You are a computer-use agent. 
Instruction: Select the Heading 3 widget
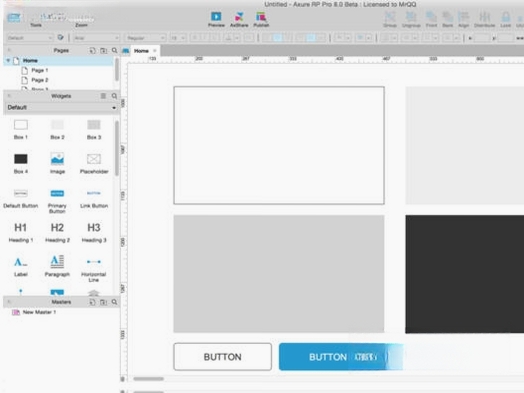pos(94,232)
